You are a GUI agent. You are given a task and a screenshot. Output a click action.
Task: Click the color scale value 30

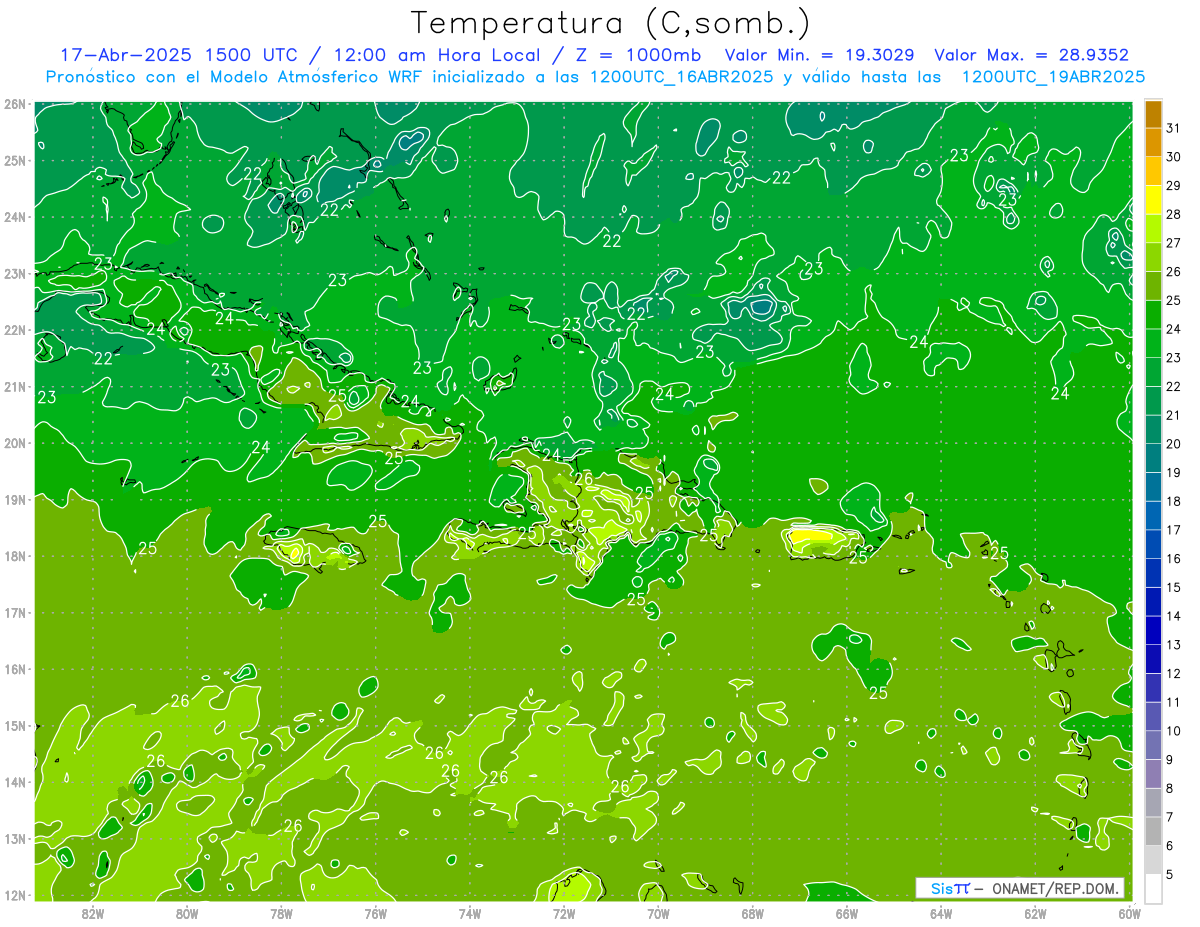tap(1174, 157)
